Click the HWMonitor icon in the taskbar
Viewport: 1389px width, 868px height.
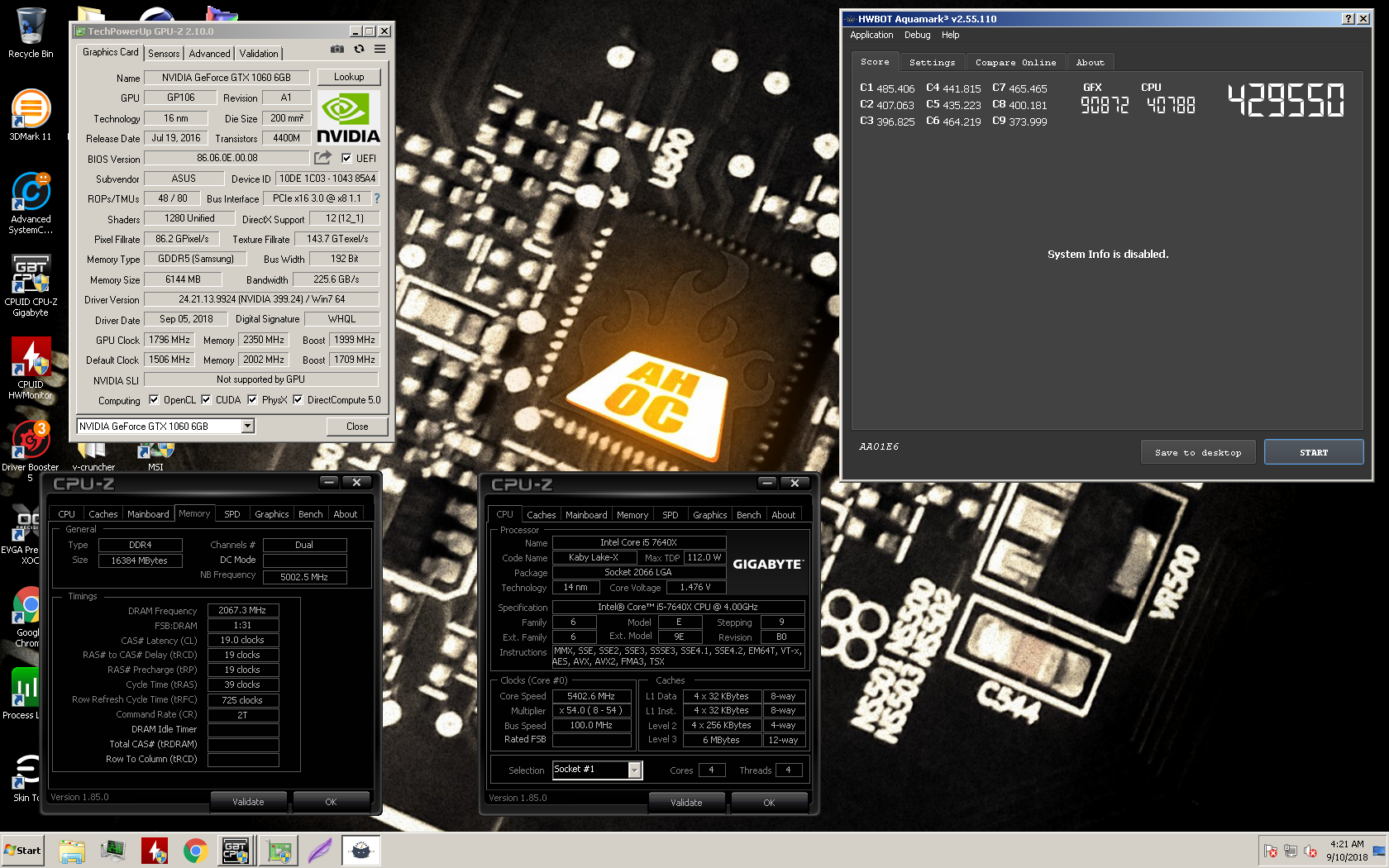155,851
